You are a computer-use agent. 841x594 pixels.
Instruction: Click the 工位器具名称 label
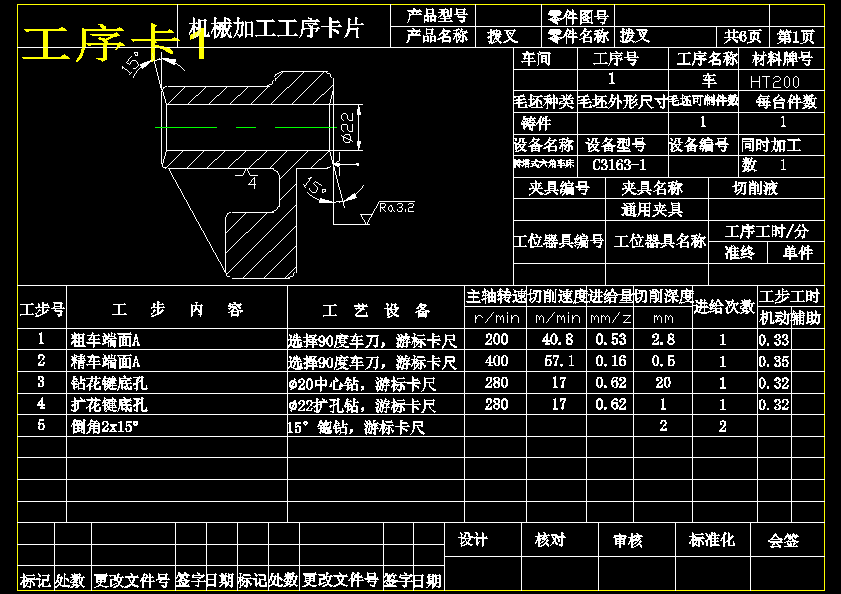(x=659, y=241)
